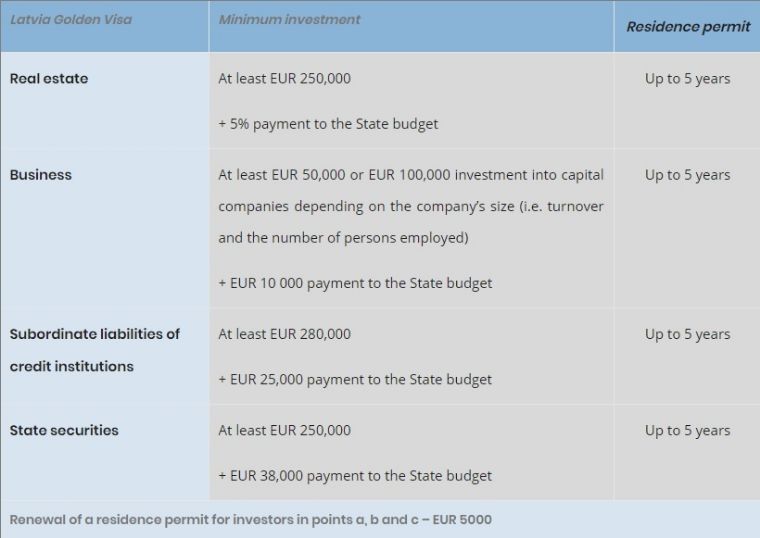Screen dimensions: 760x538
Task: Click the "At least EUR 280,000" text
Action: (284, 334)
